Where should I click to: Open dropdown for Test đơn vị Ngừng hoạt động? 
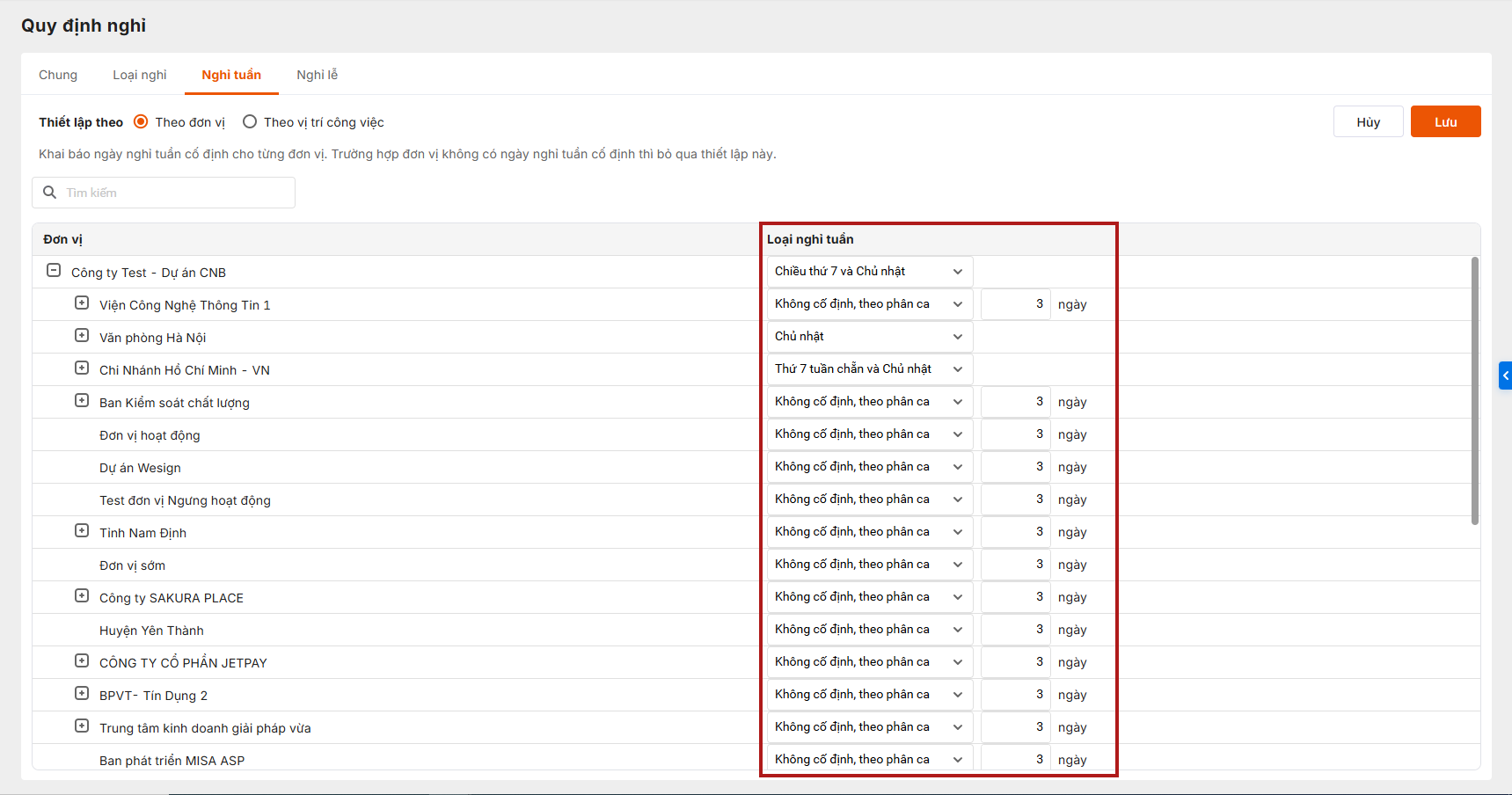(x=870, y=500)
